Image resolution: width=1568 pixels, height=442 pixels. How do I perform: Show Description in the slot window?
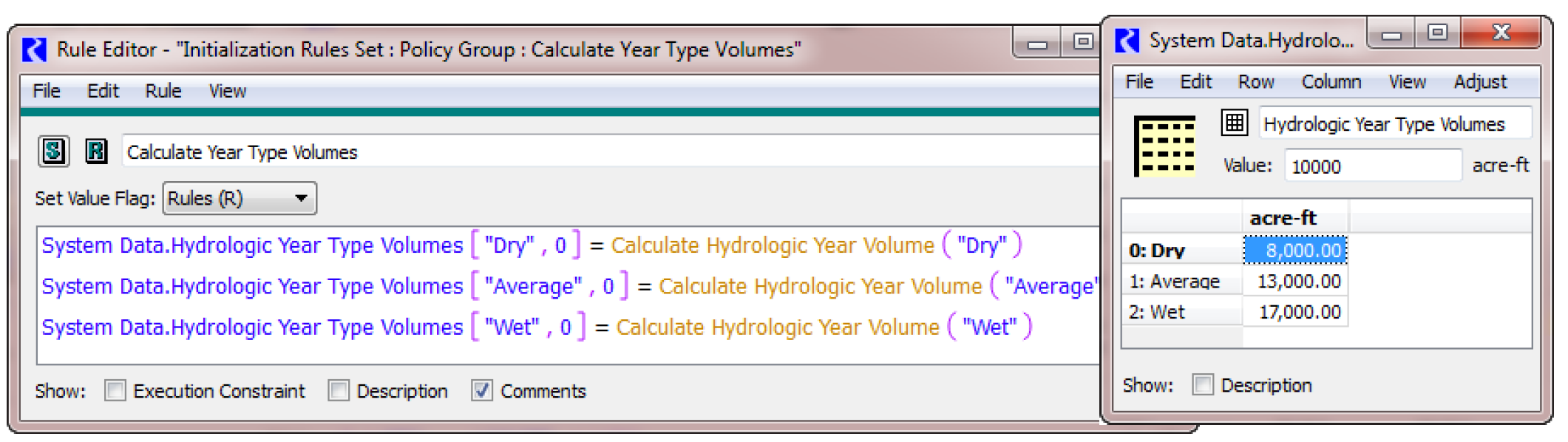coord(1203,384)
